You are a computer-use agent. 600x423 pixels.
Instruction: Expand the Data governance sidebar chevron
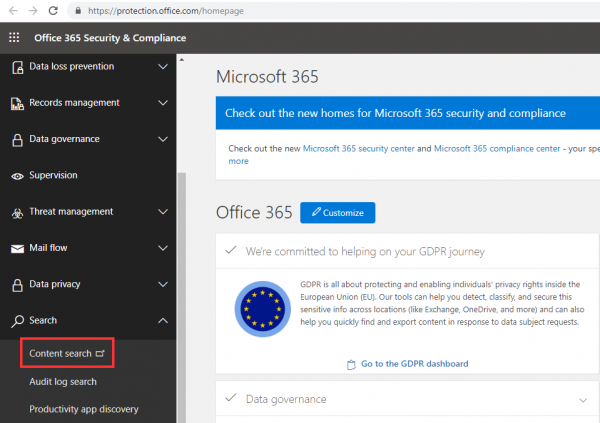click(x=163, y=139)
